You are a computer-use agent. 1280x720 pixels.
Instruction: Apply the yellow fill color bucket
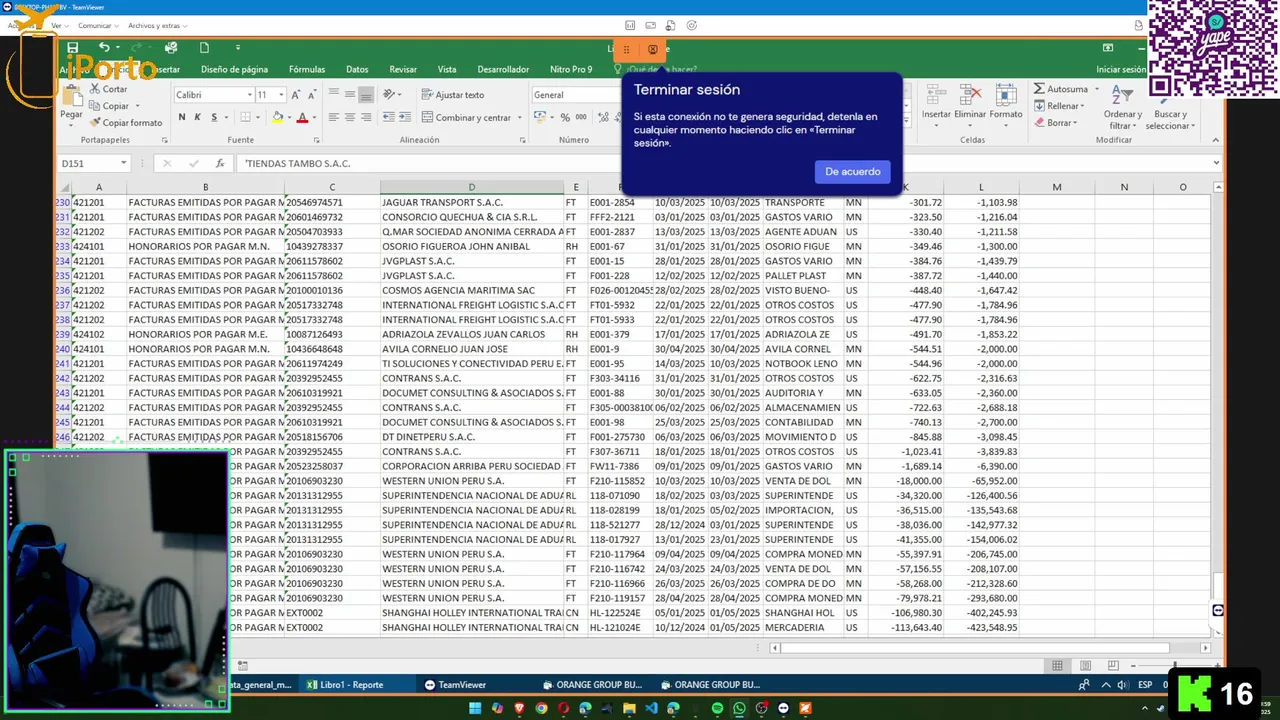[277, 117]
